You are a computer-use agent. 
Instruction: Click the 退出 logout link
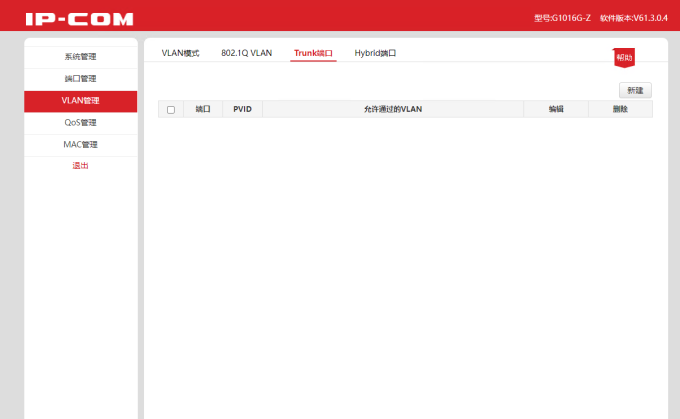tap(80, 166)
